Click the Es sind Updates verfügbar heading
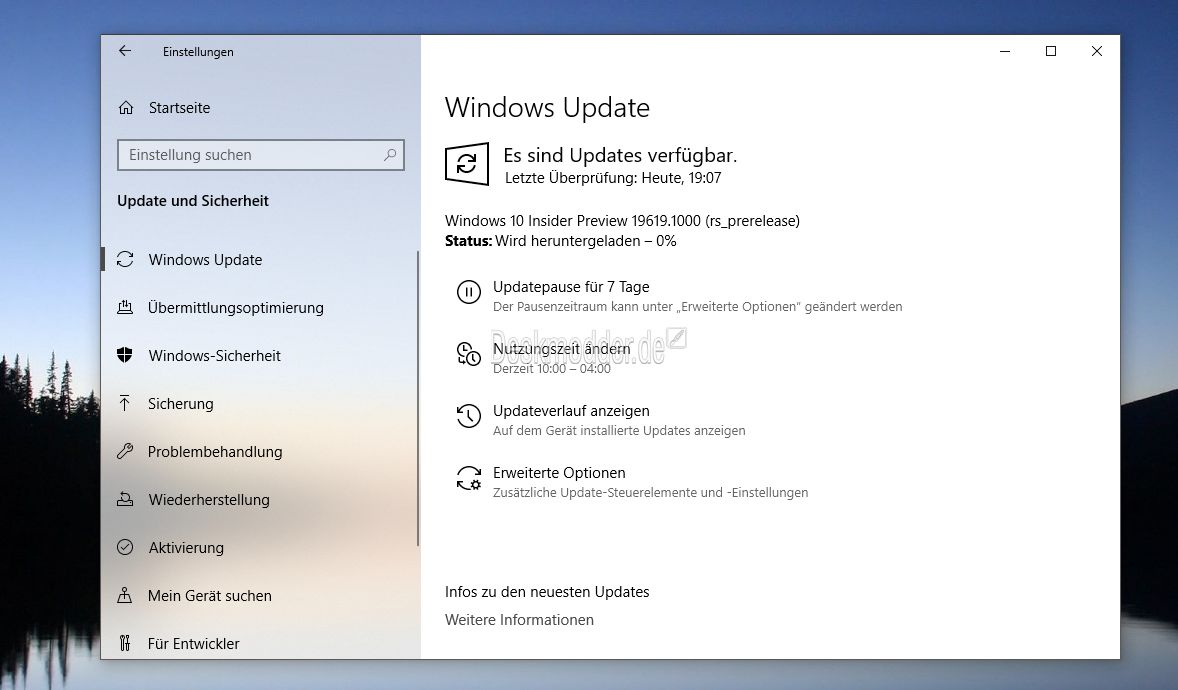The height and width of the screenshot is (690, 1178). [620, 156]
